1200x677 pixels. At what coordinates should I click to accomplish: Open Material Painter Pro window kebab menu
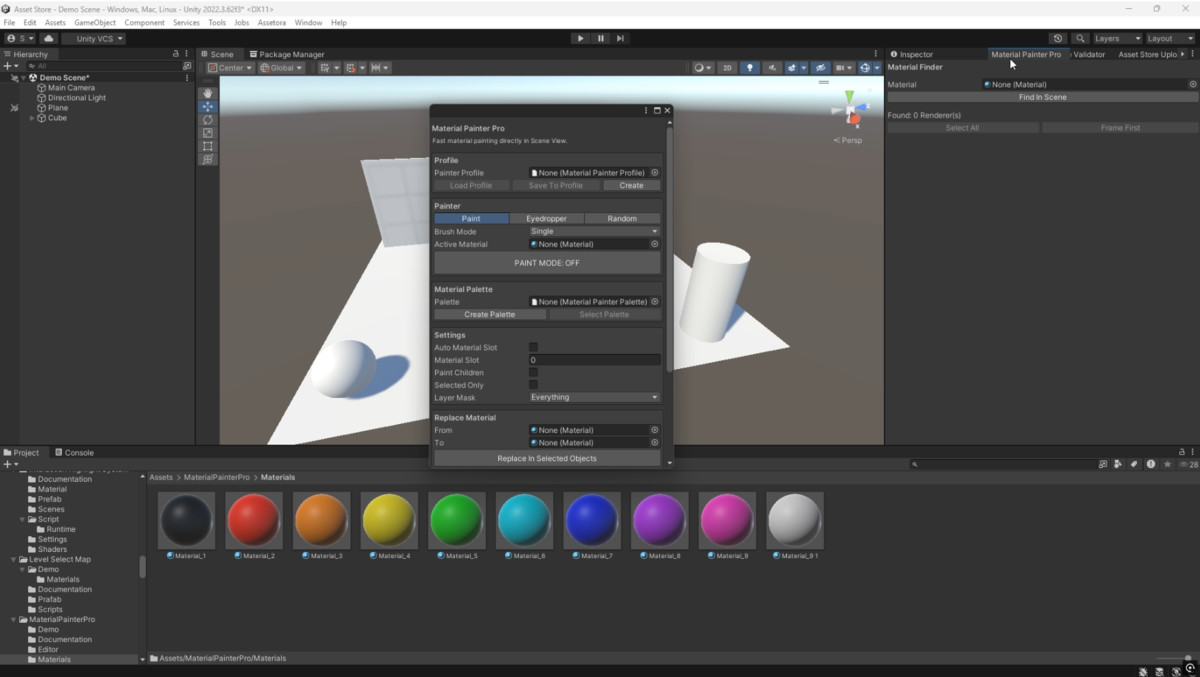(x=645, y=110)
